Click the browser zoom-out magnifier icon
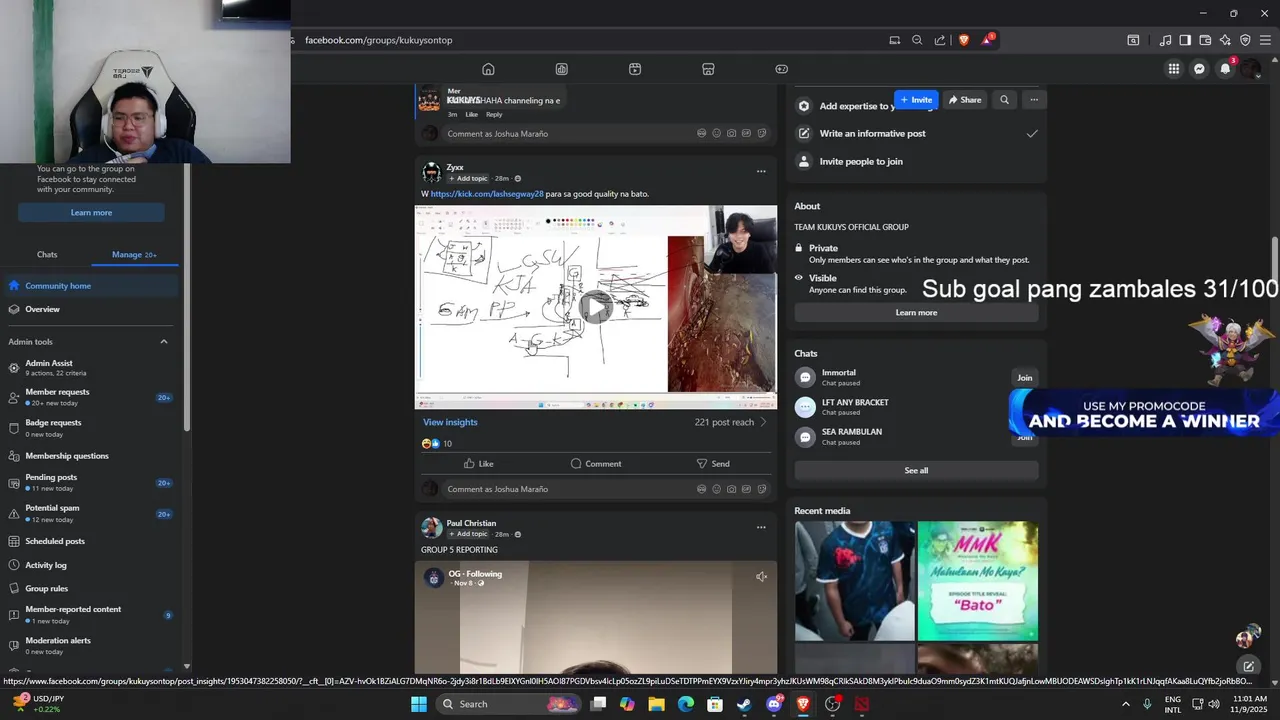Screen dimensions: 1280x720 click(x=917, y=40)
